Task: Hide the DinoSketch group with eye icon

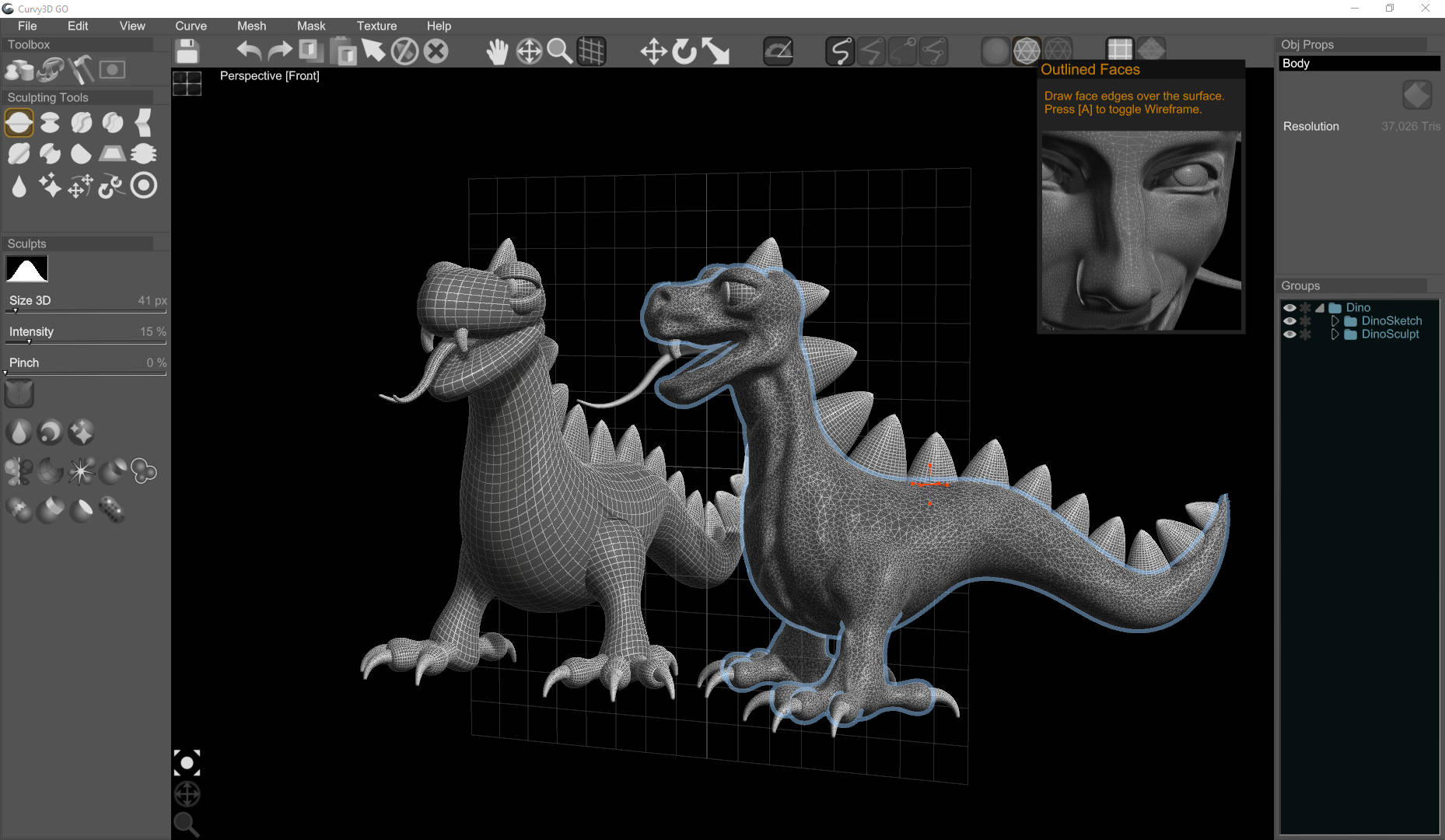Action: tap(1289, 321)
